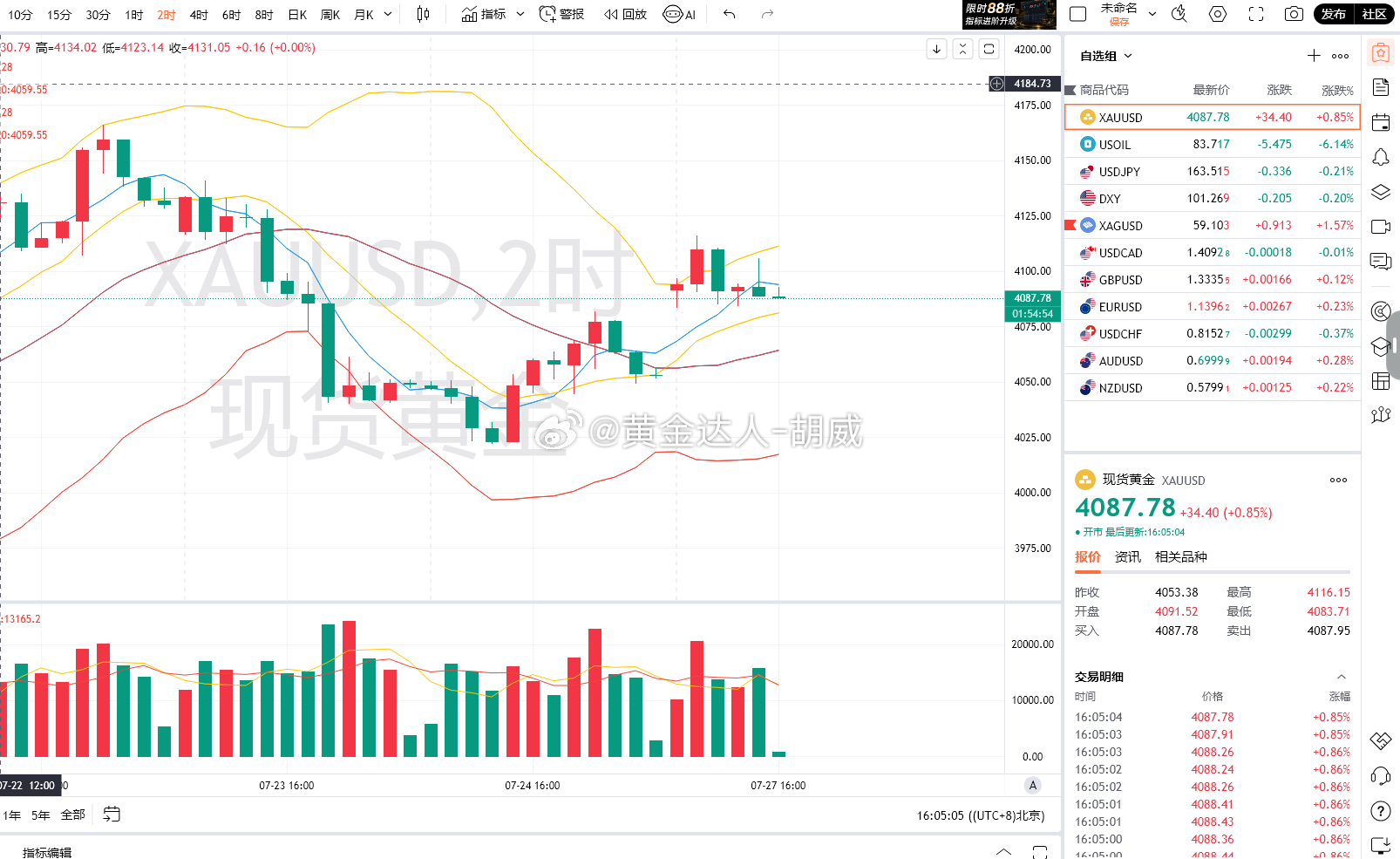Image resolution: width=1400 pixels, height=859 pixels.
Task: Collapse the 交易明细 trade details section
Action: point(1342,677)
